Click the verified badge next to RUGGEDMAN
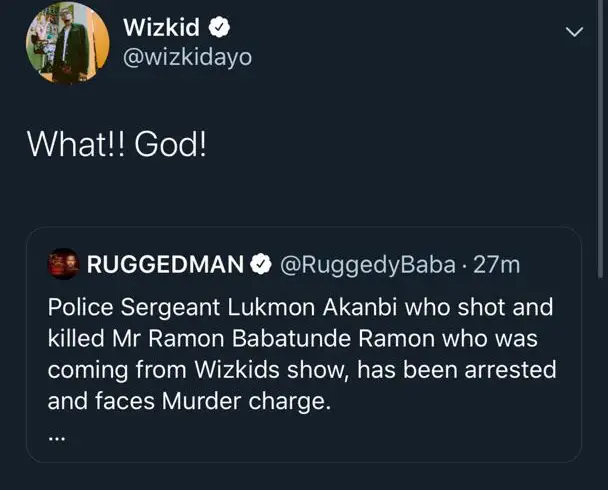This screenshot has width=608, height=490. tap(262, 264)
